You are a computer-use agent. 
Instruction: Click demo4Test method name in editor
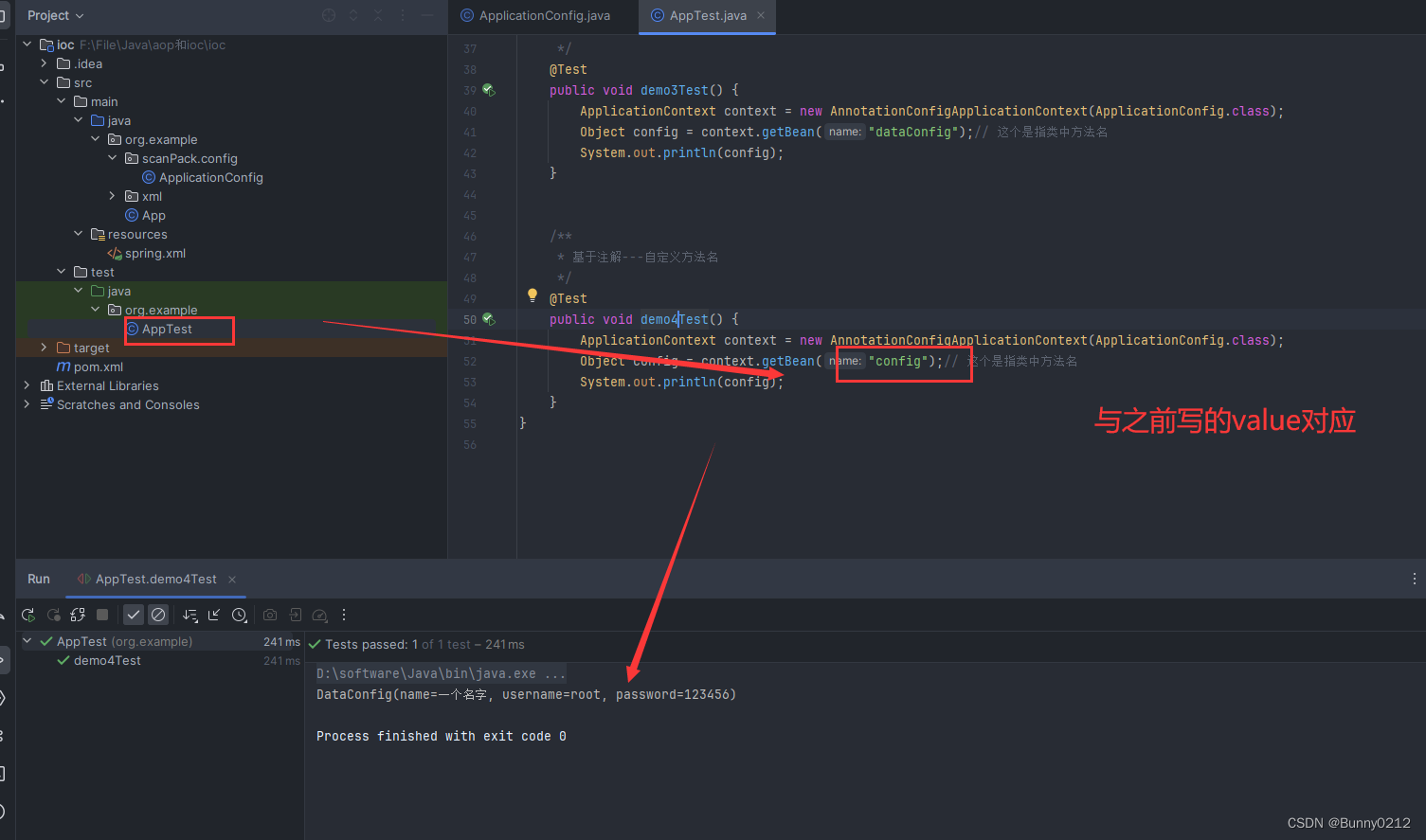coord(675,319)
